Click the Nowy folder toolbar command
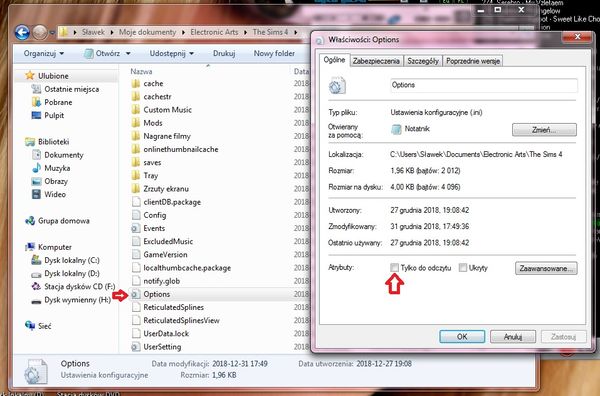 pyautogui.click(x=274, y=54)
